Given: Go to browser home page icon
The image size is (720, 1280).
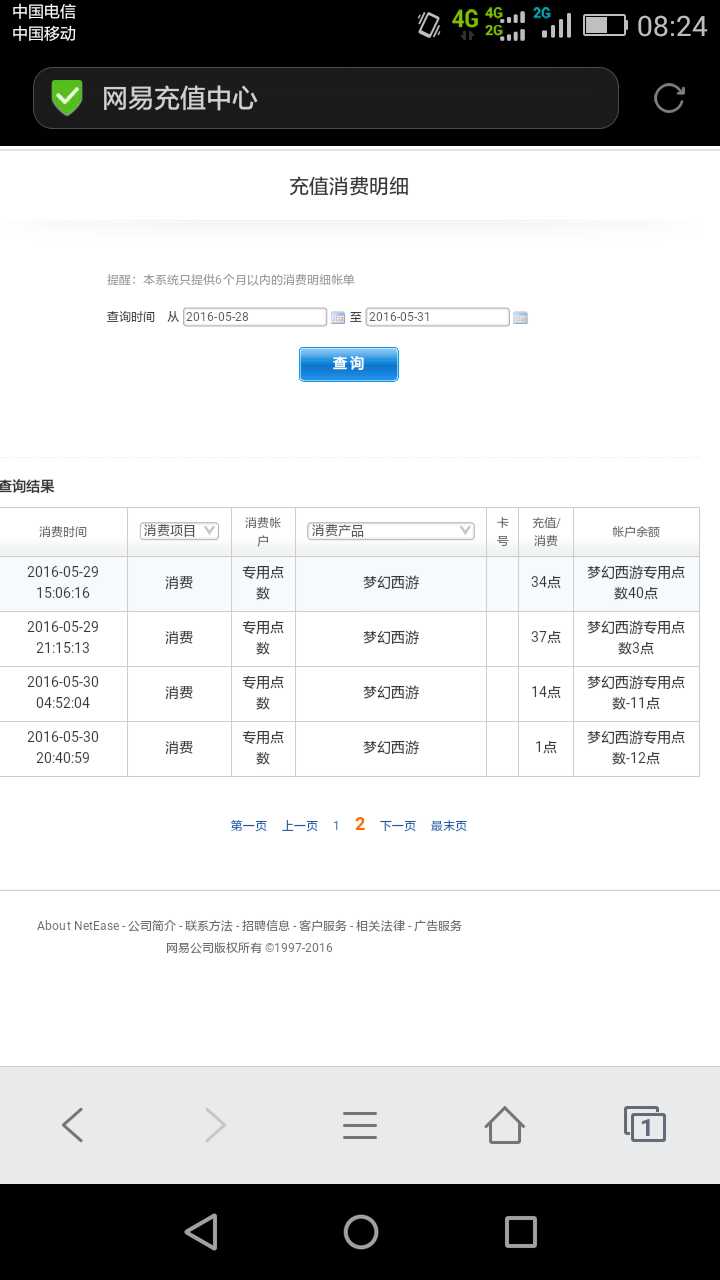Looking at the screenshot, I should pyautogui.click(x=504, y=1125).
